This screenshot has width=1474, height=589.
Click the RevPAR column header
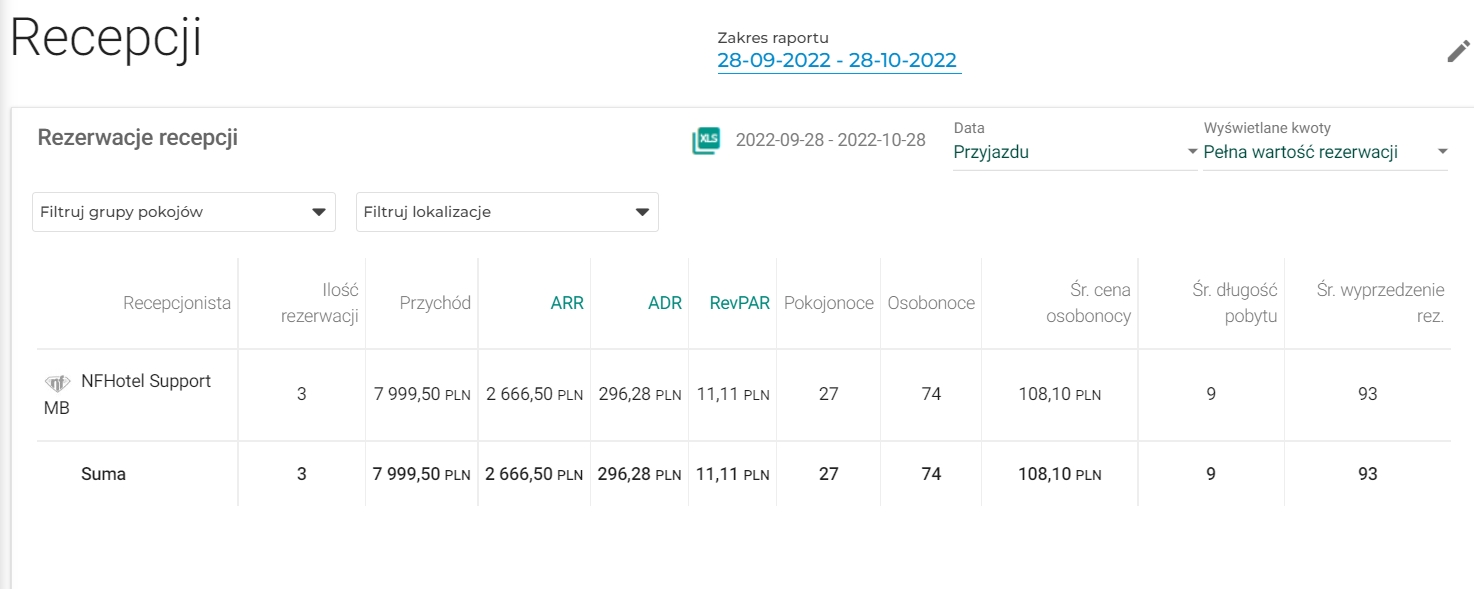(740, 303)
